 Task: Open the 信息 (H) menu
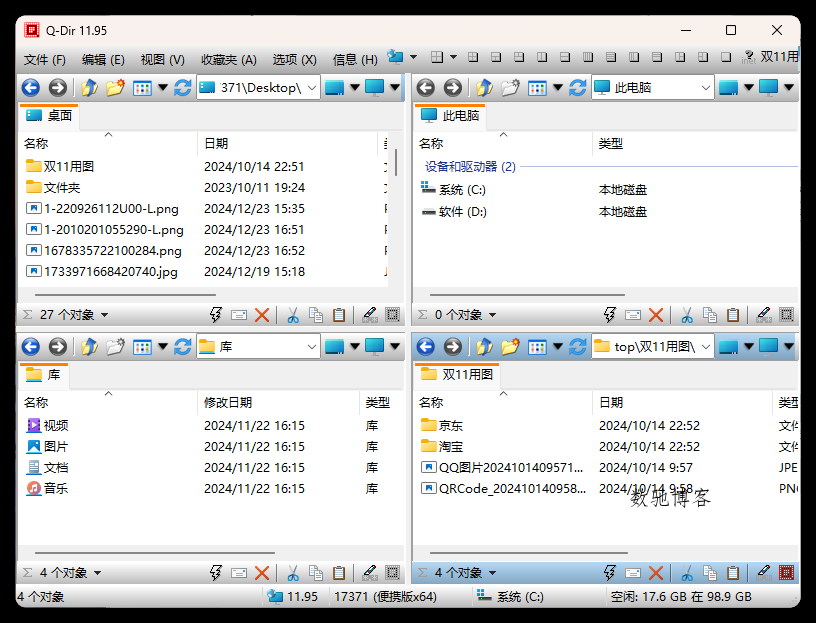[355, 60]
